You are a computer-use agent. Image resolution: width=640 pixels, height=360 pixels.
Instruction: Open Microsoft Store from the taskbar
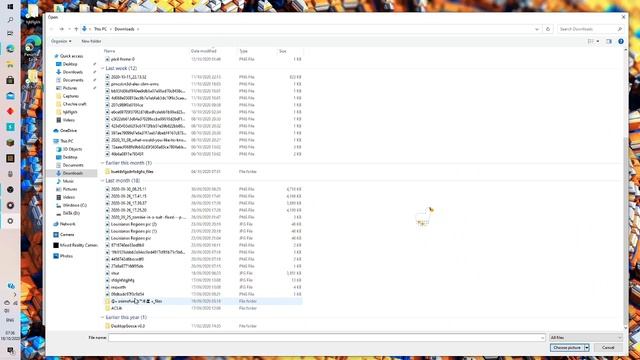pyautogui.click(x=10, y=80)
